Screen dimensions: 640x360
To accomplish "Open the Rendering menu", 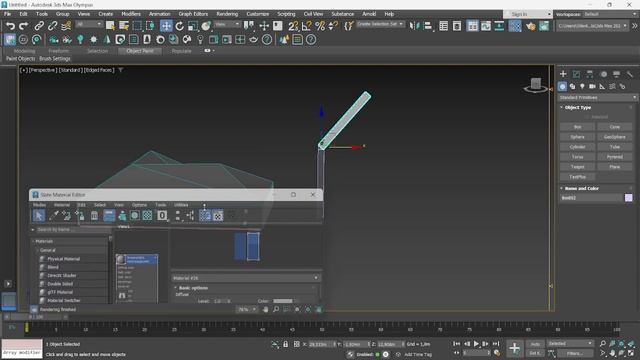I will click(x=227, y=14).
